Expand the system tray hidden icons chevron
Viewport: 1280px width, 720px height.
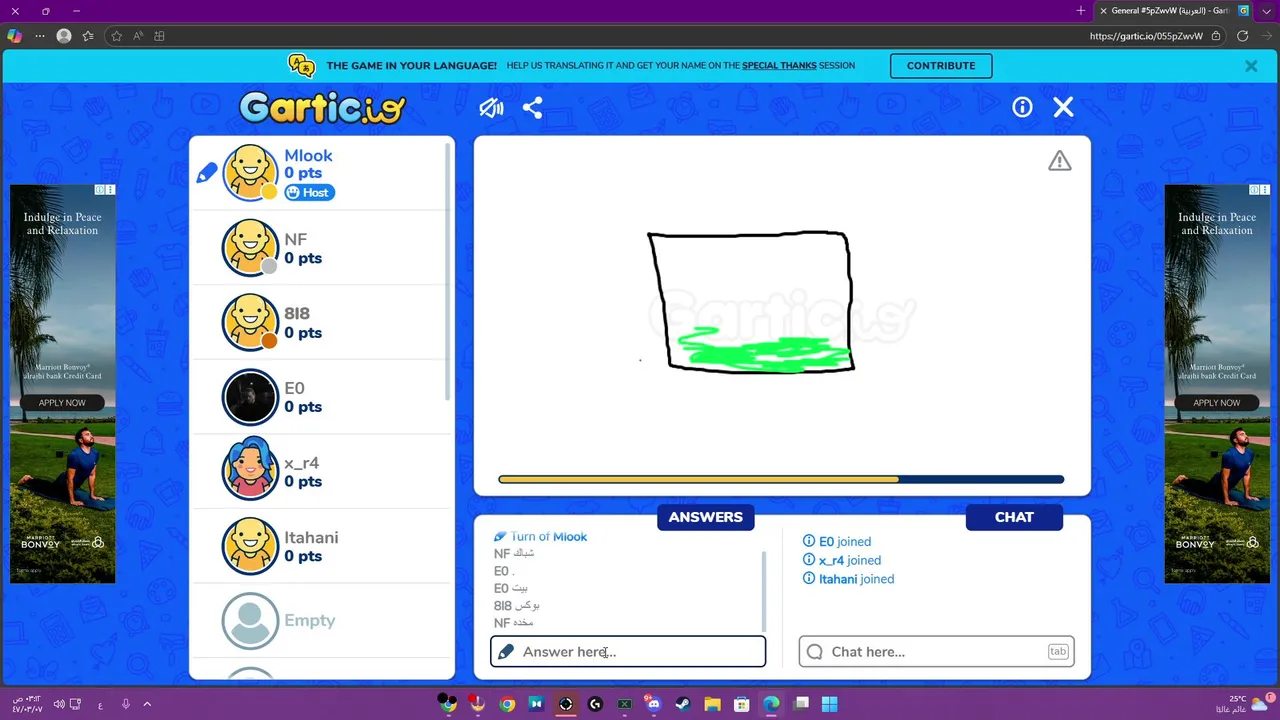coord(147,704)
